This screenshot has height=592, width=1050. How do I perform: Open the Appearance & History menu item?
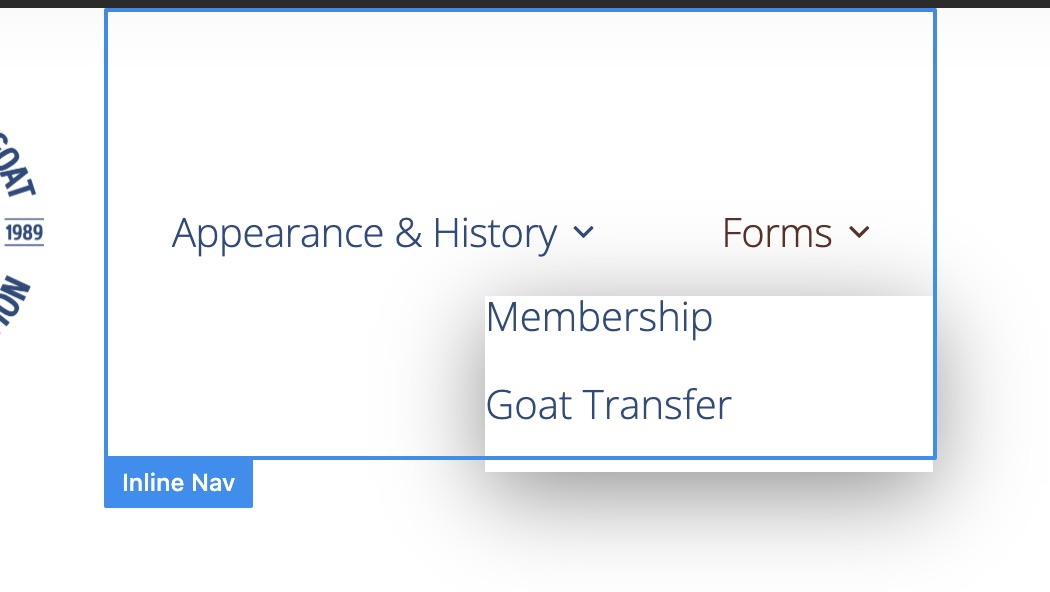(364, 234)
